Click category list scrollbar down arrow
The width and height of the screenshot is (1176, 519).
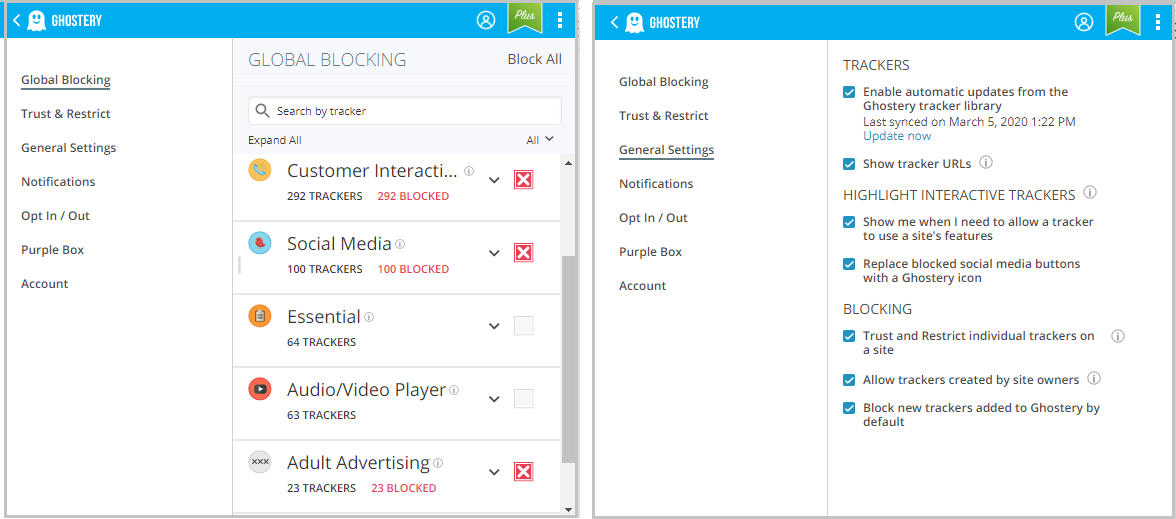click(x=568, y=509)
